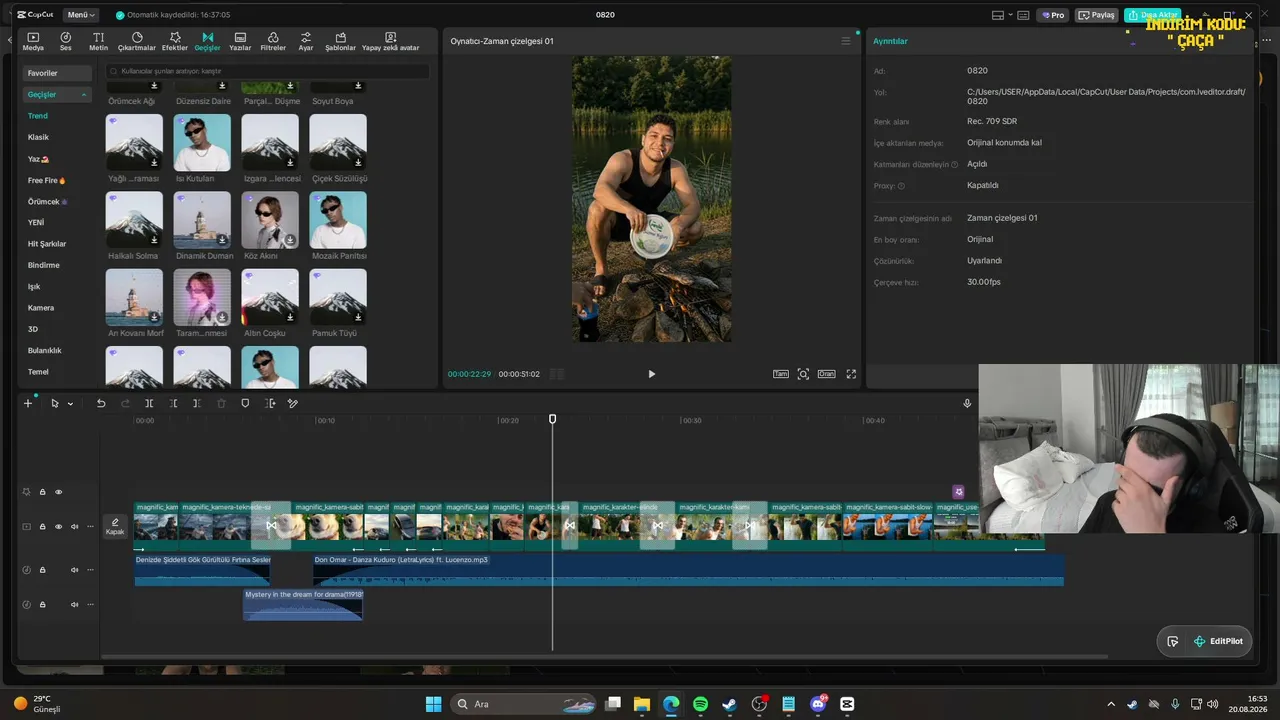Open the EditPilot assistant button
1280x720 pixels.
point(1218,641)
